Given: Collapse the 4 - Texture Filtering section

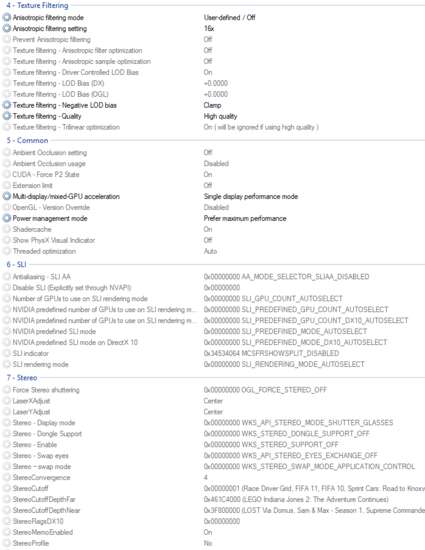Looking at the screenshot, I should pos(37,5).
